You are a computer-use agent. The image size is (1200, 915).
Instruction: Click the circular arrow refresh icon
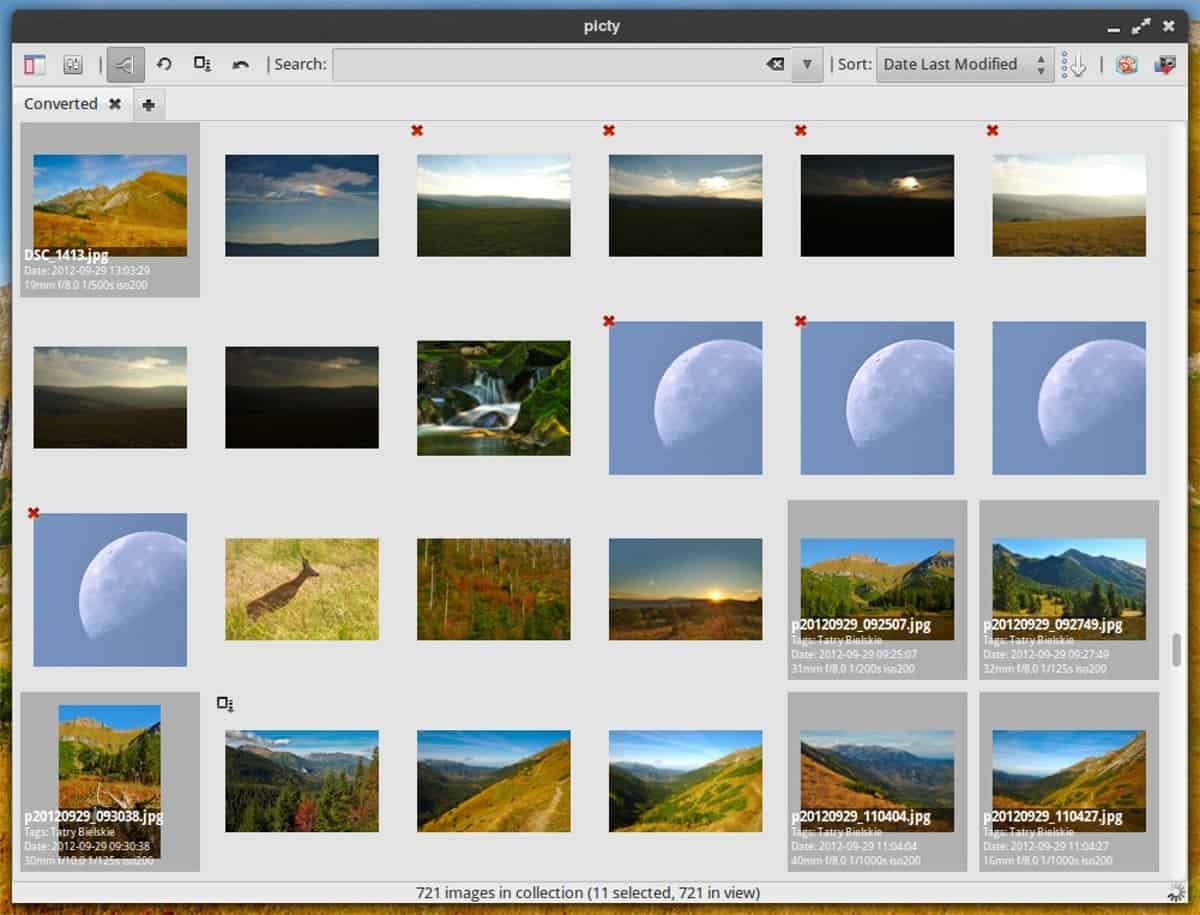coord(164,65)
